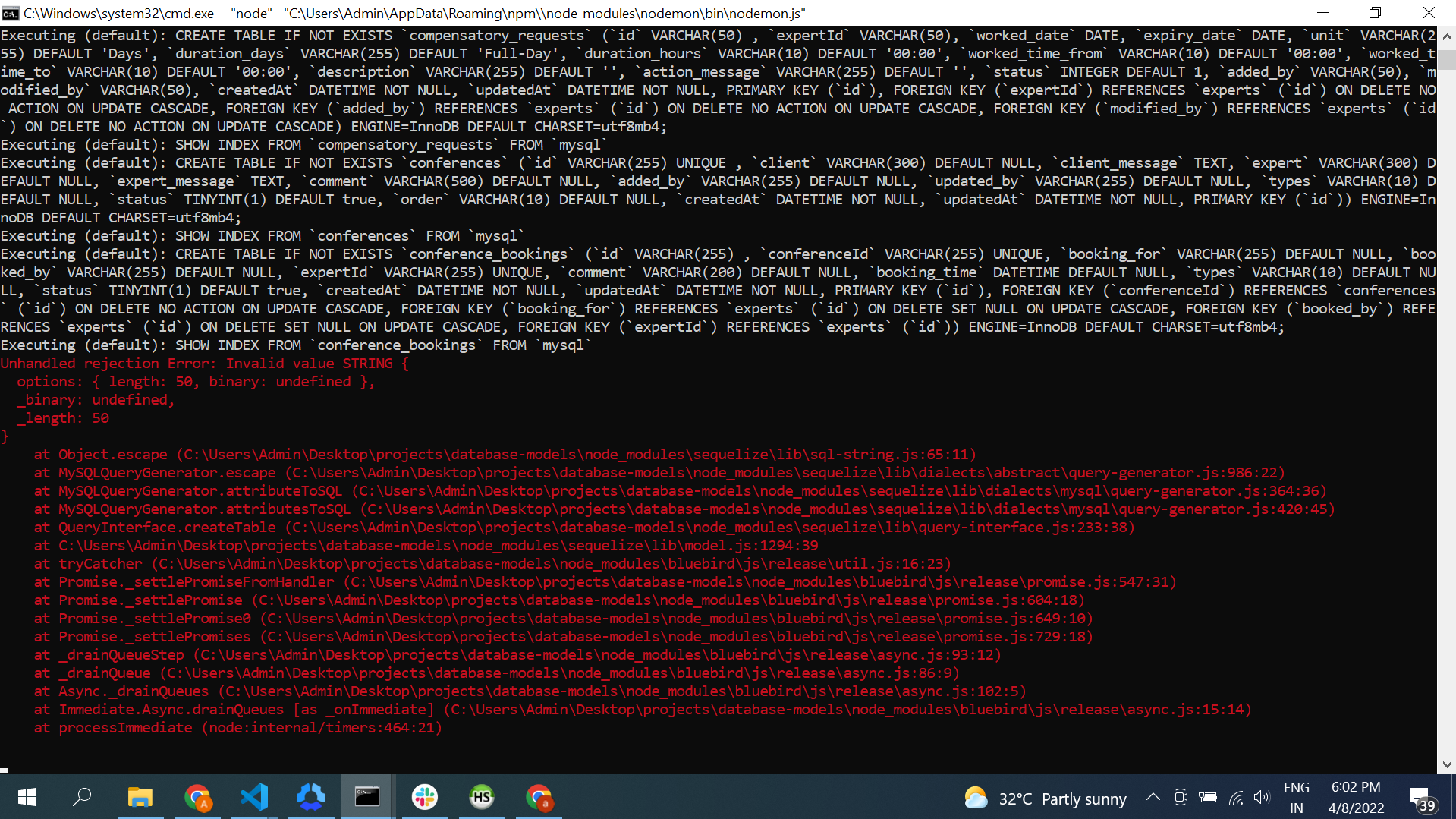Open Windows Search

pyautogui.click(x=83, y=797)
